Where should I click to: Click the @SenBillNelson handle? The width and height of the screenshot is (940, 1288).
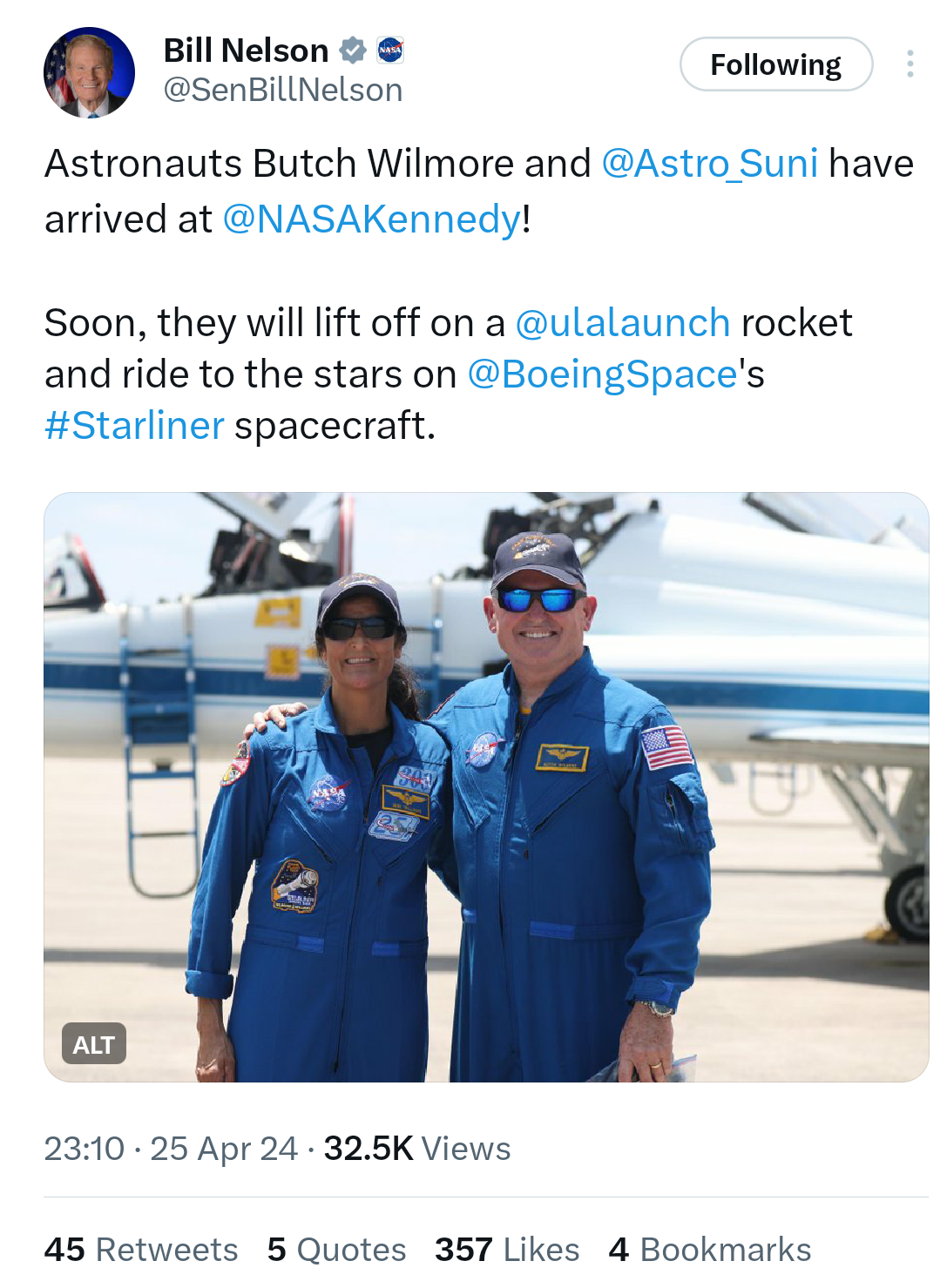pos(283,90)
